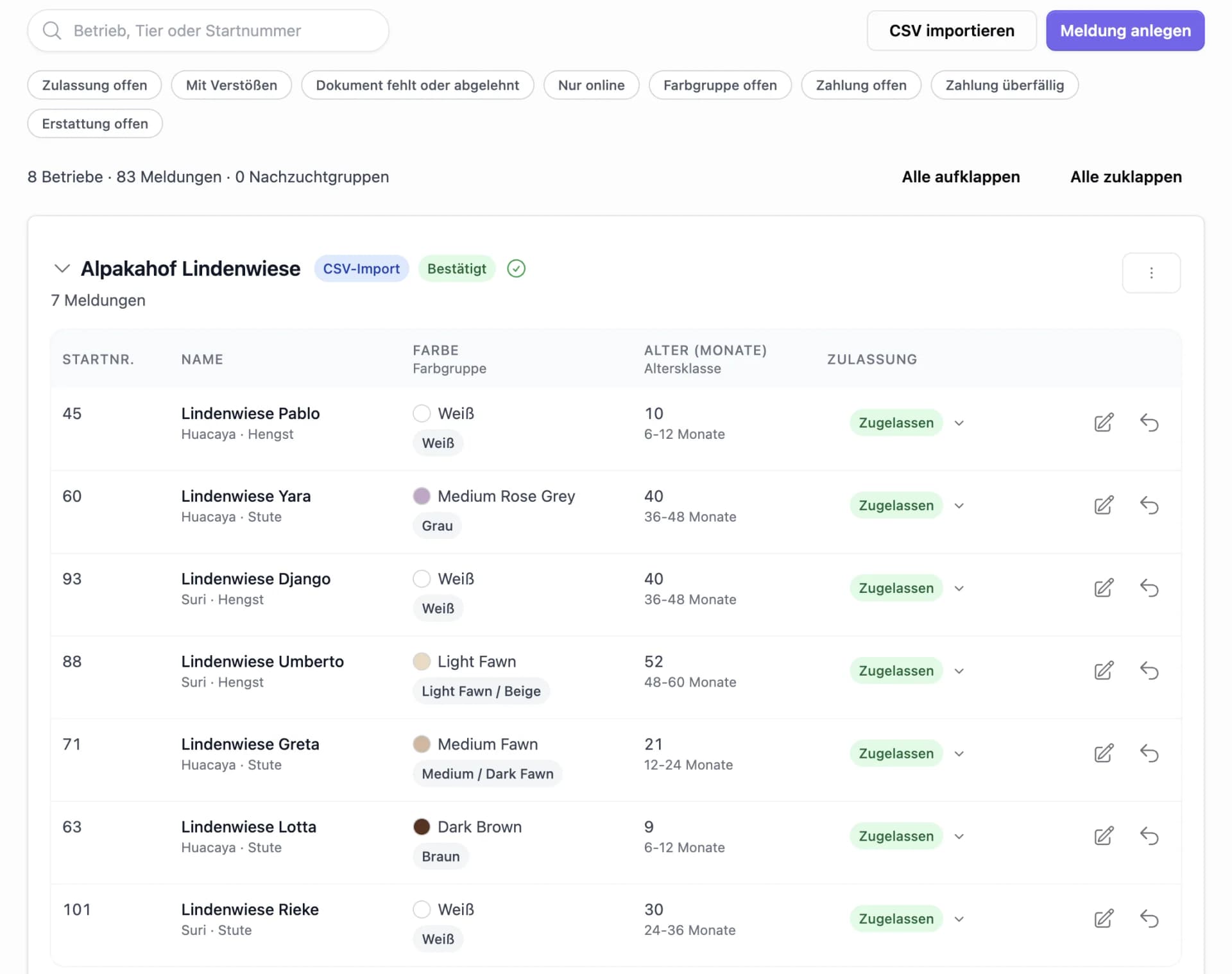This screenshot has width=1232, height=974.
Task: Click the Medium Rose Grey color swatch
Action: tap(422, 496)
